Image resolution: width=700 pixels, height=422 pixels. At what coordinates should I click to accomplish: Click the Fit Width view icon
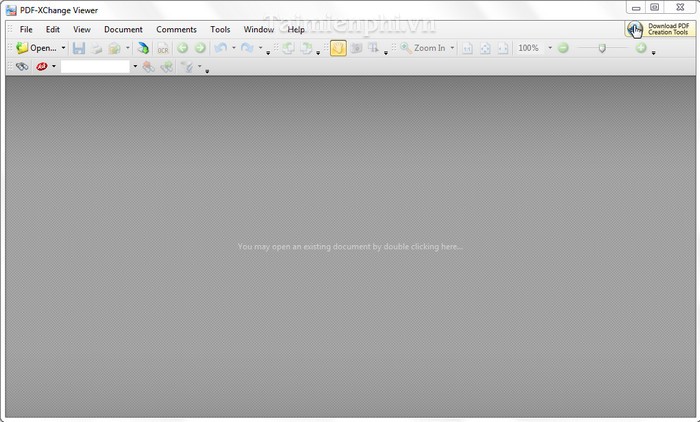click(503, 48)
